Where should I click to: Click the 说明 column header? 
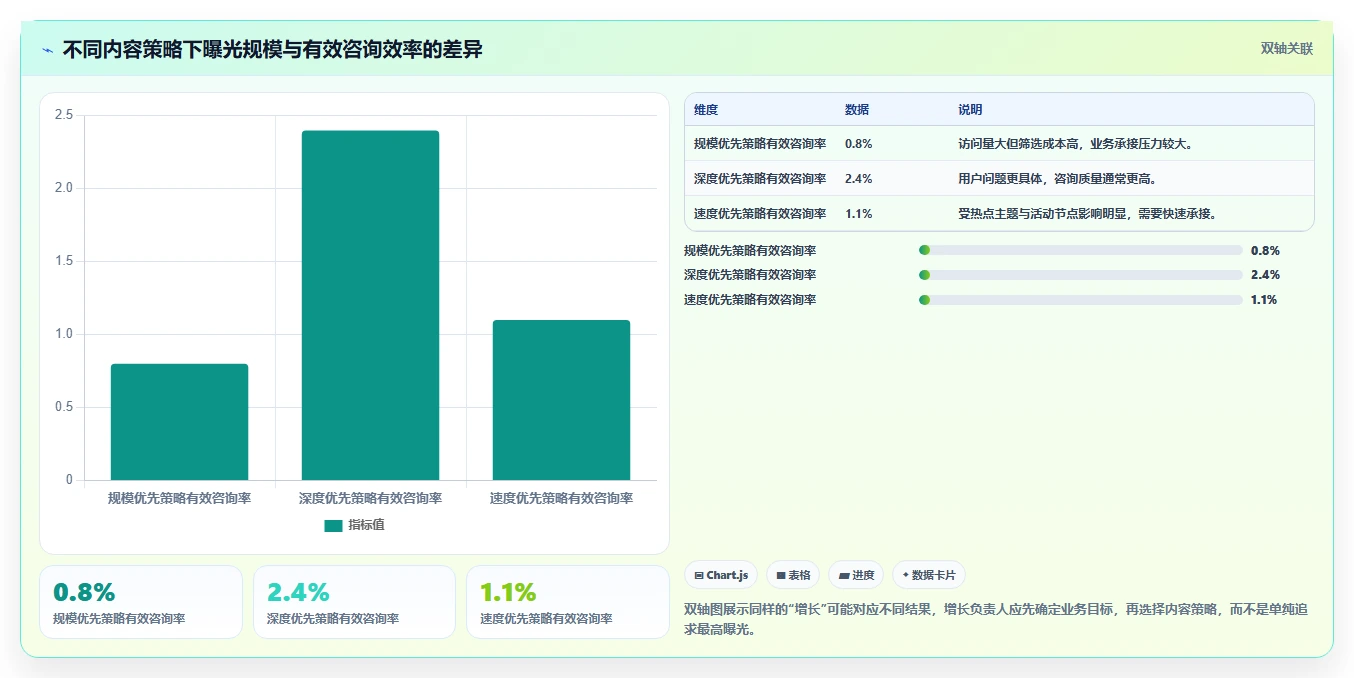point(970,110)
